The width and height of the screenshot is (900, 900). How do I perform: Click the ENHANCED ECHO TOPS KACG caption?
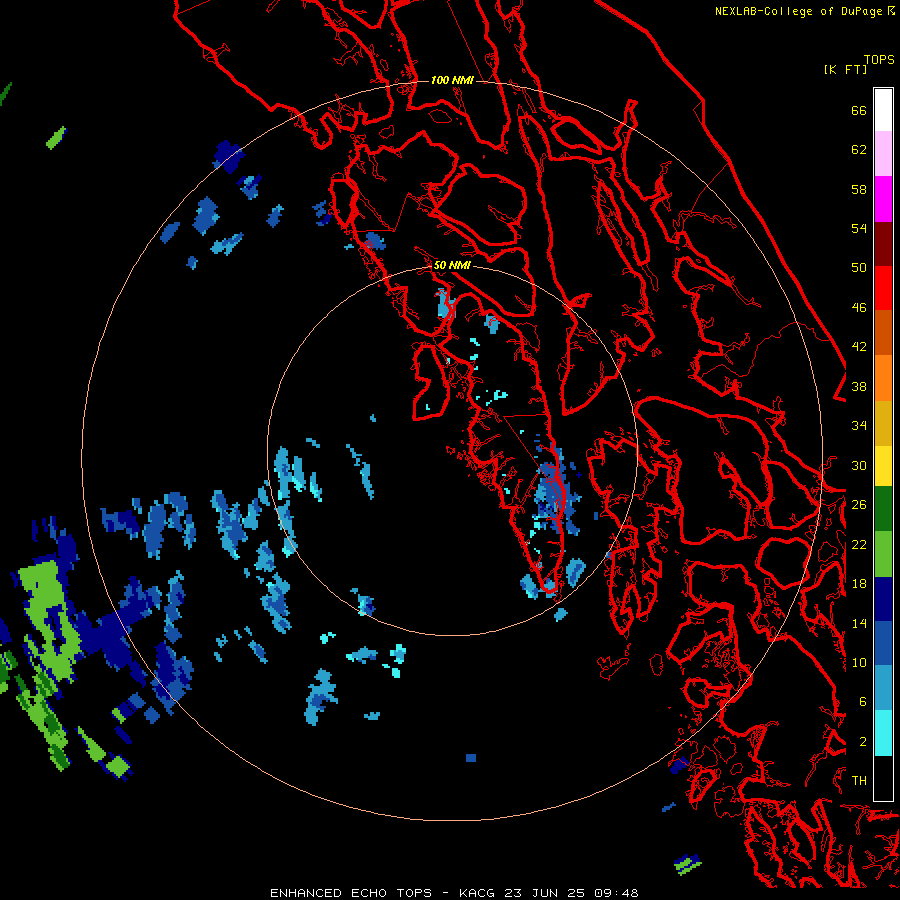coord(454,893)
